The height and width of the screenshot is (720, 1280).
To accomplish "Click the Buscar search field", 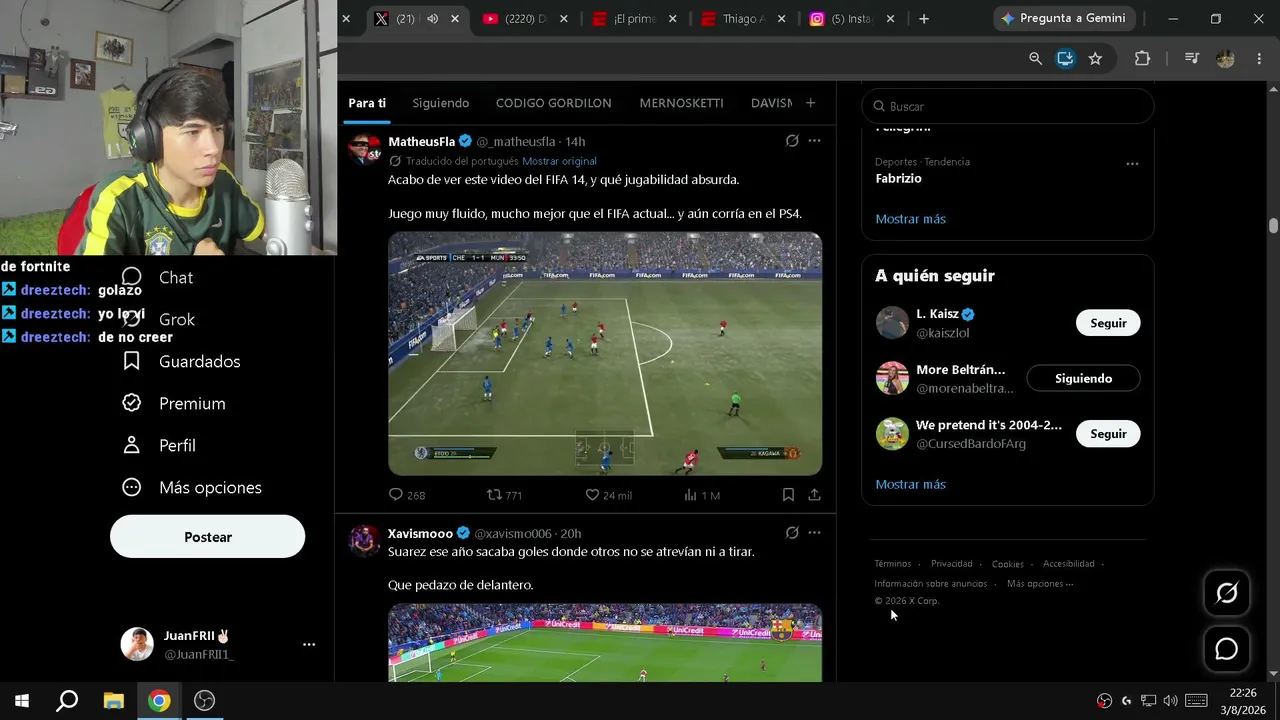I will [1007, 106].
